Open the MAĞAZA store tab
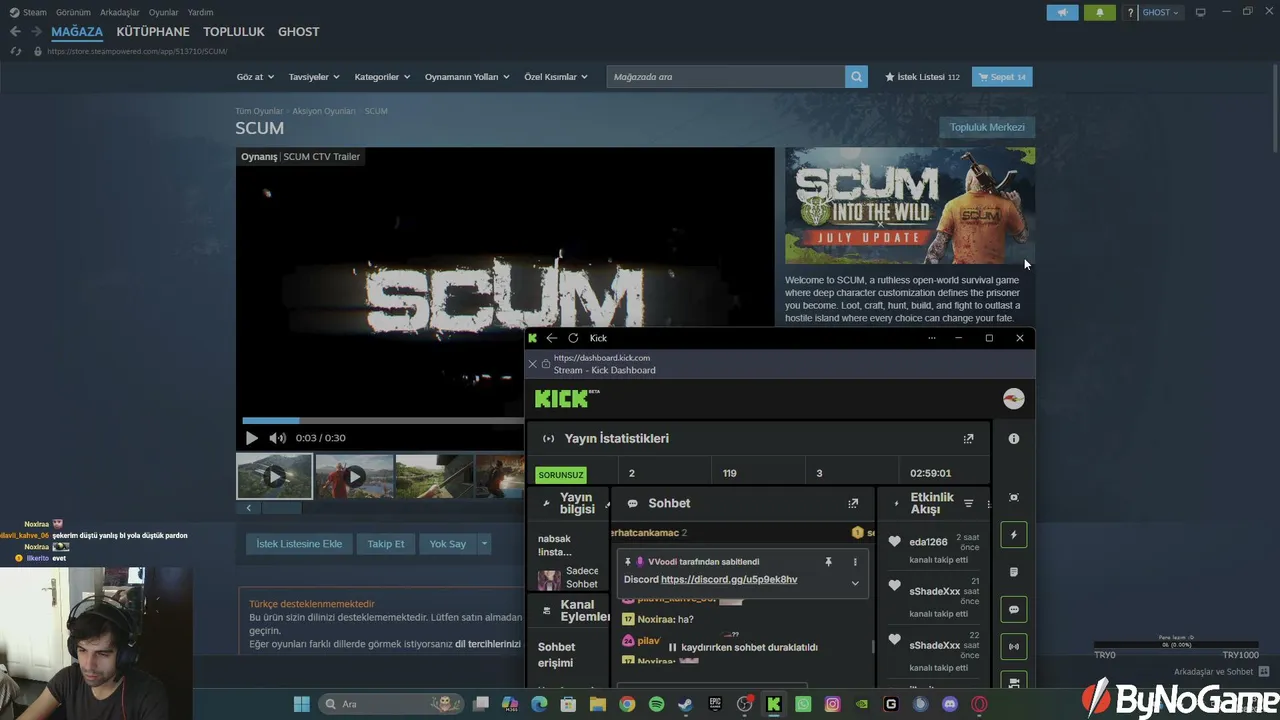The width and height of the screenshot is (1280, 720). pyautogui.click(x=77, y=32)
